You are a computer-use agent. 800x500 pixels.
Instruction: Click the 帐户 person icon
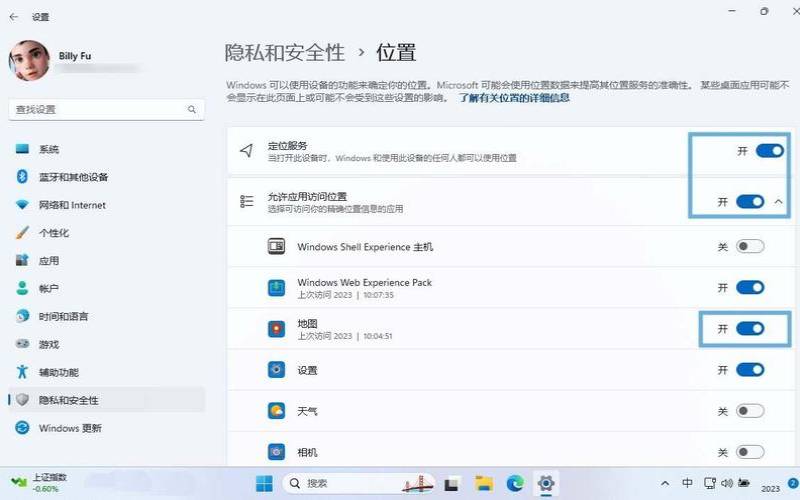[x=22, y=288]
